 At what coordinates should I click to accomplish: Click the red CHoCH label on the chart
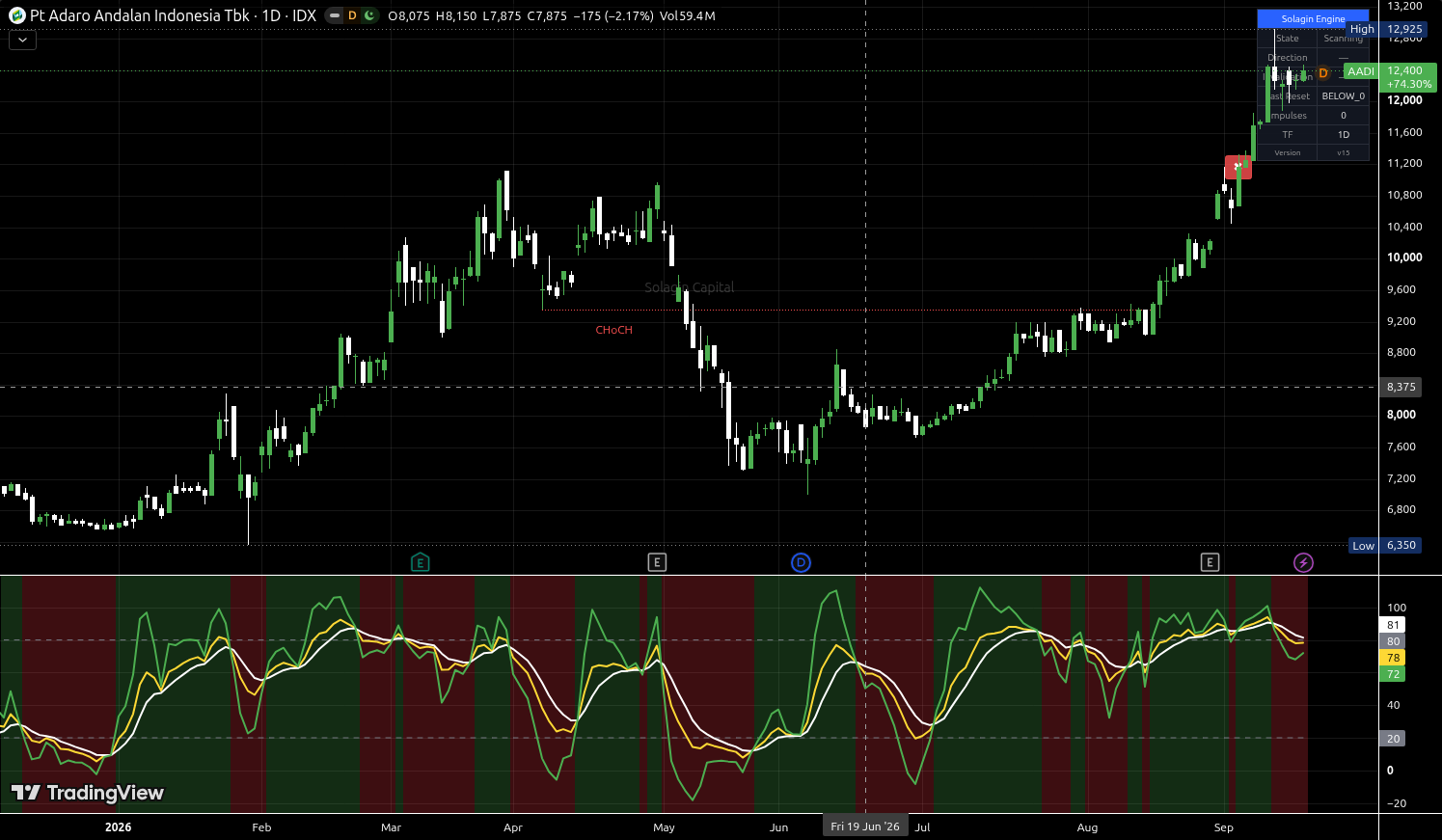[614, 330]
